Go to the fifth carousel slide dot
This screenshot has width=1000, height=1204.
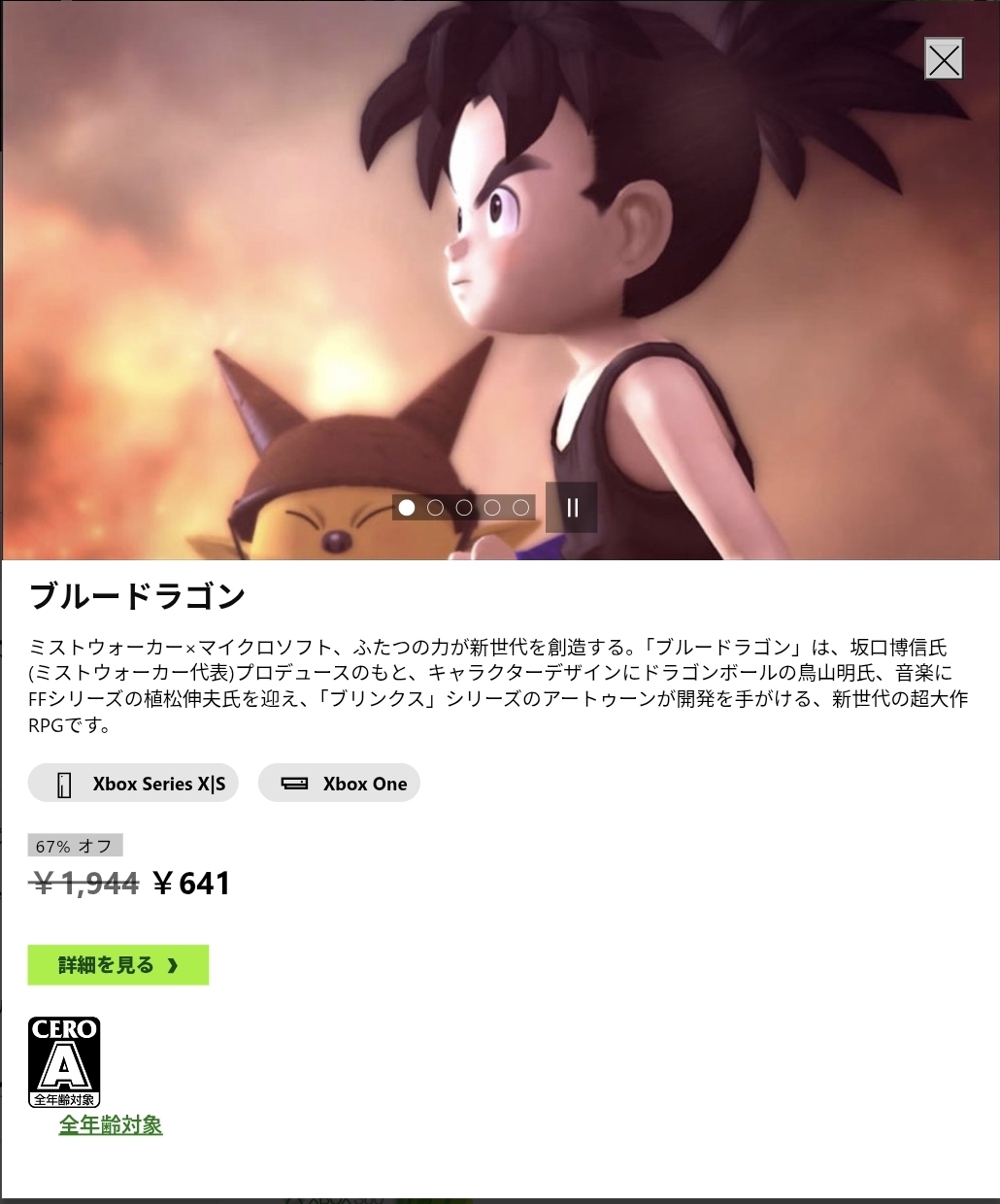pos(520,507)
